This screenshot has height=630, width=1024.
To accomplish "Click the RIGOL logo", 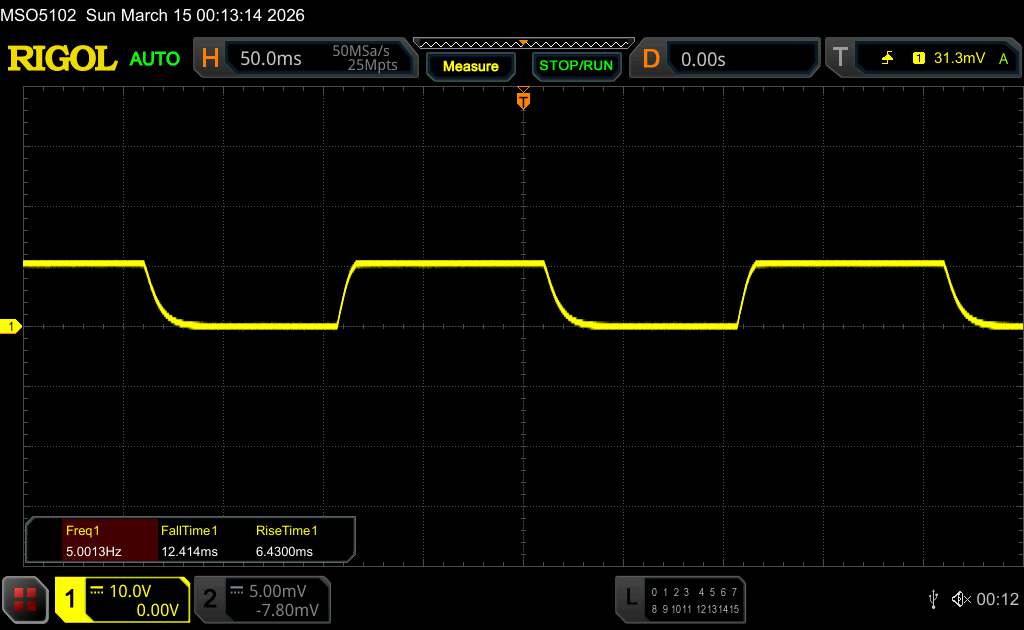I will coord(62,59).
